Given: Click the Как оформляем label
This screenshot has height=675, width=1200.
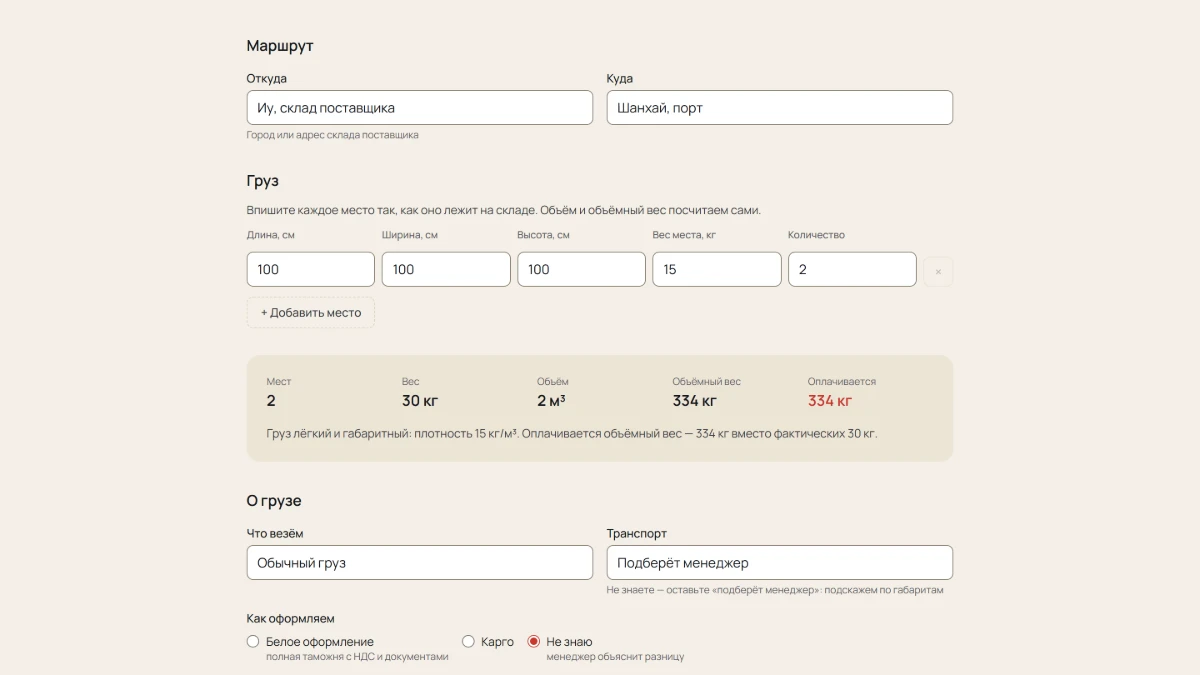Looking at the screenshot, I should pyautogui.click(x=291, y=619).
